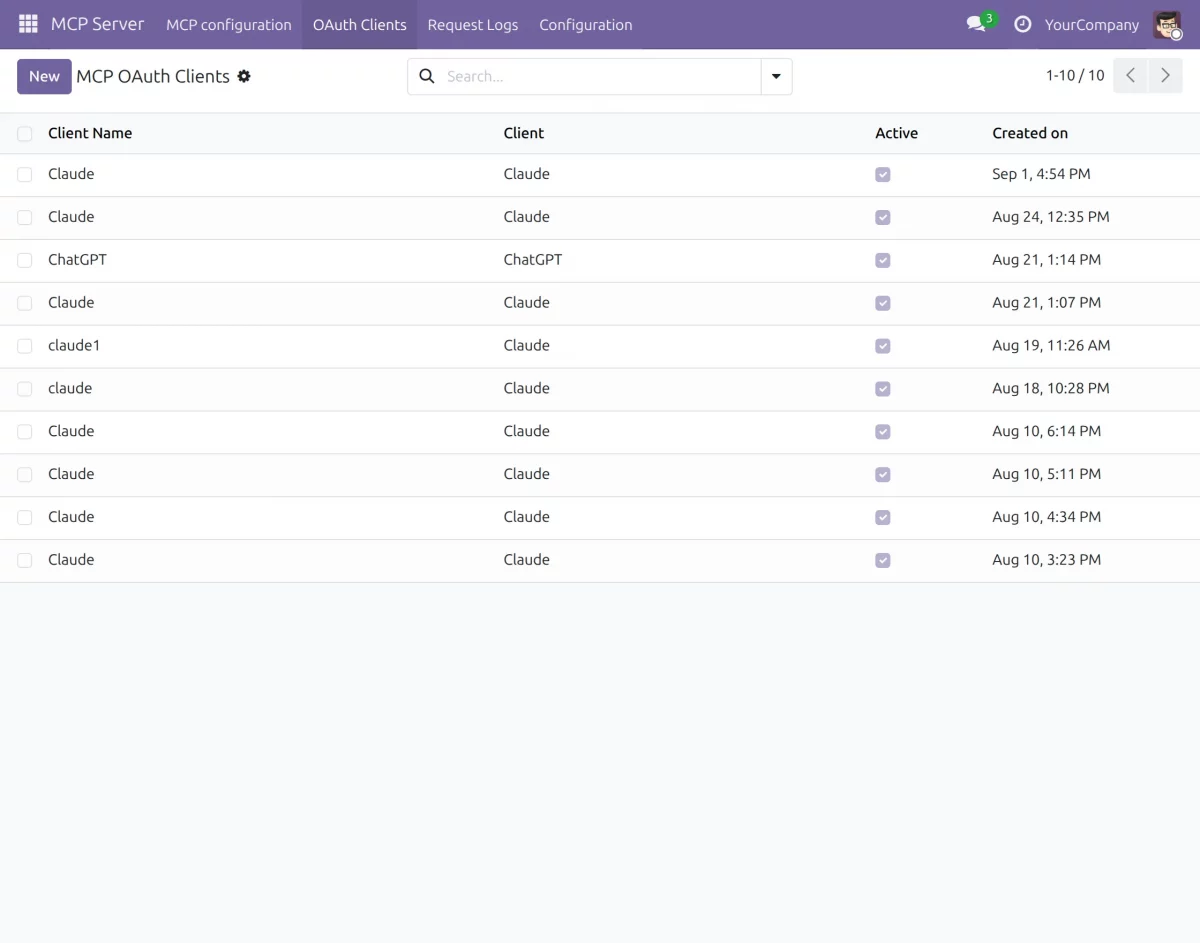This screenshot has height=943, width=1200.
Task: Select the Aug 10, 3:23 PM row checkbox
Action: (25, 561)
